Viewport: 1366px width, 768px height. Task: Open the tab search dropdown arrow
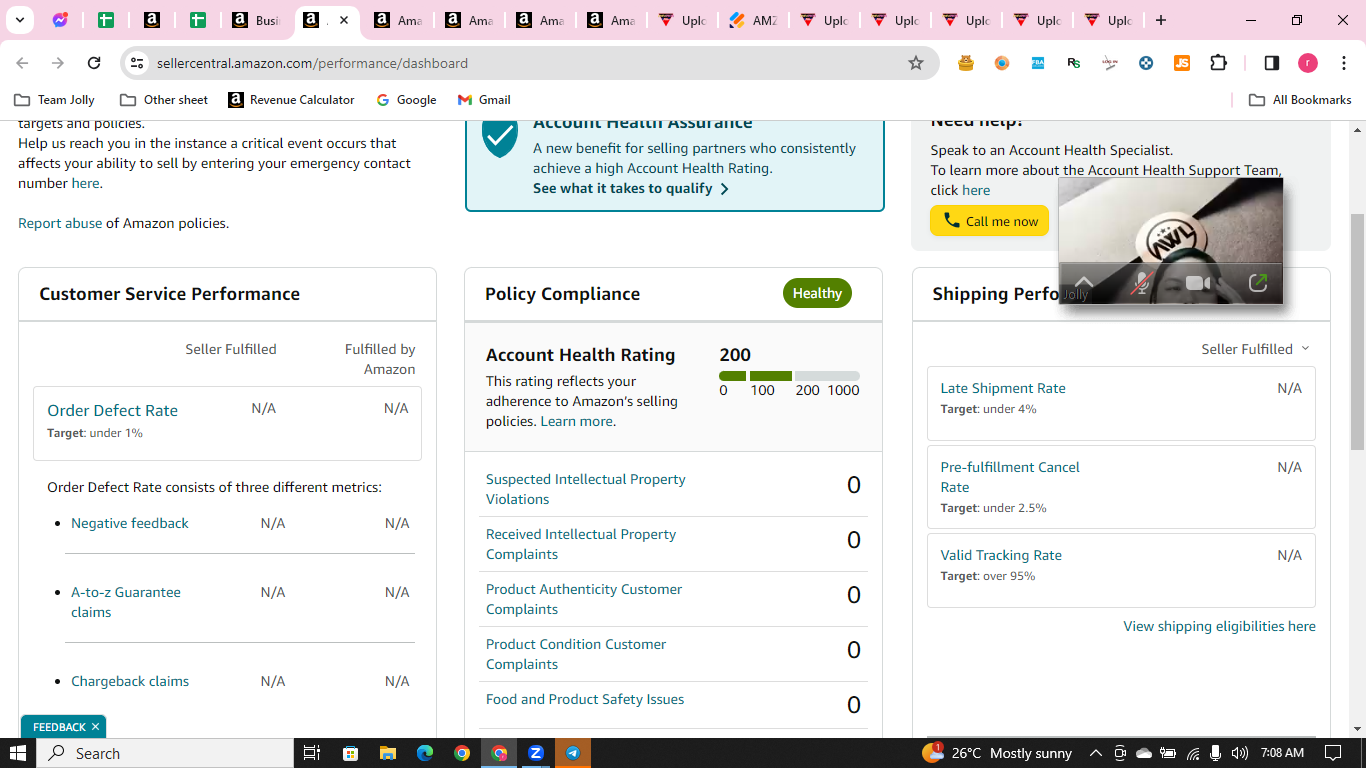pos(19,20)
